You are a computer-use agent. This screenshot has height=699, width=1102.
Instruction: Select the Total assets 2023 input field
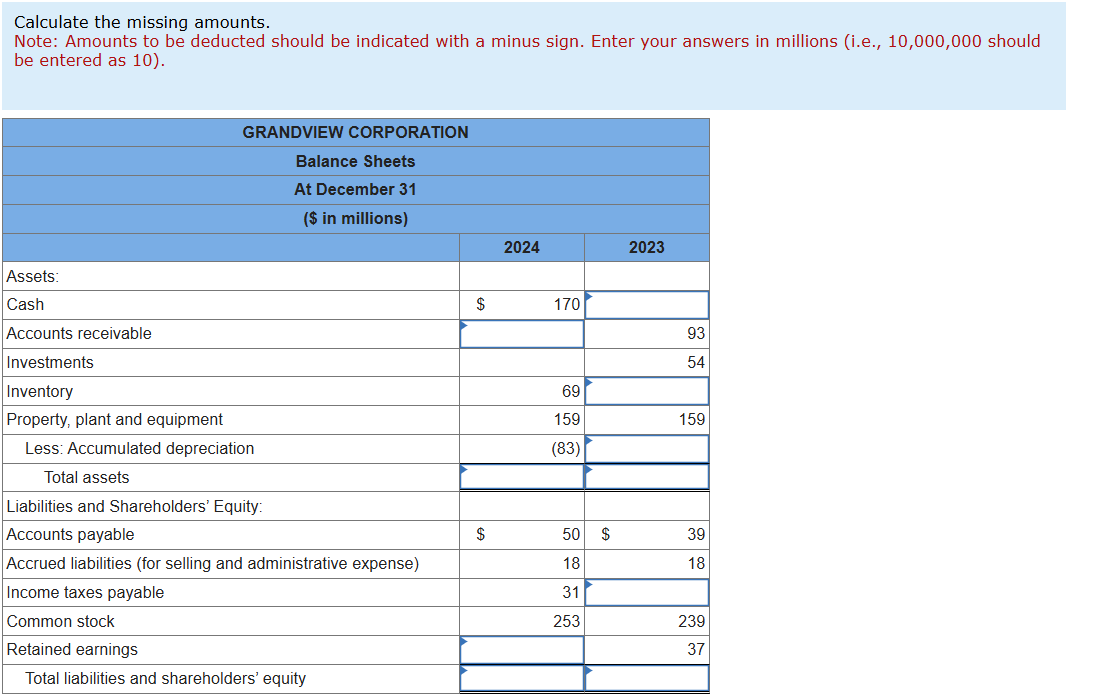coord(648,477)
